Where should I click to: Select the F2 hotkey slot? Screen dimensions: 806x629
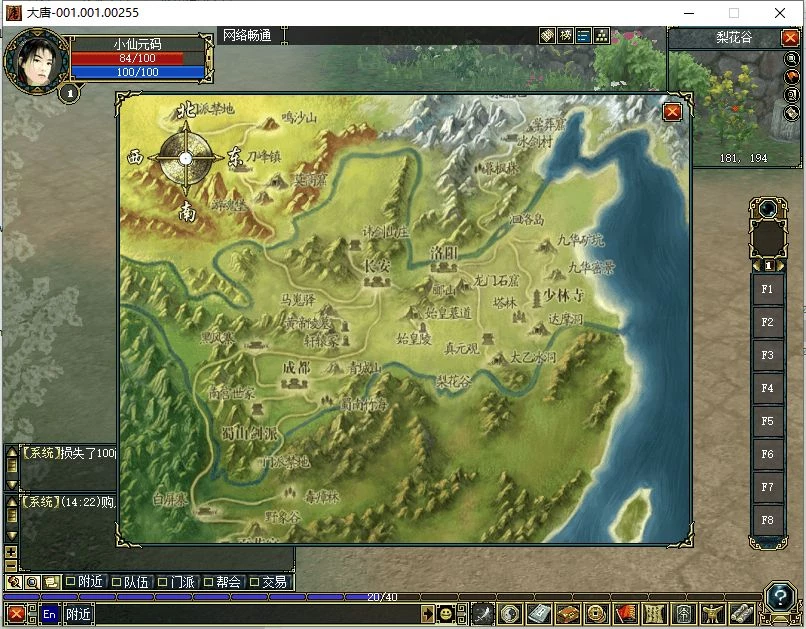pos(767,322)
